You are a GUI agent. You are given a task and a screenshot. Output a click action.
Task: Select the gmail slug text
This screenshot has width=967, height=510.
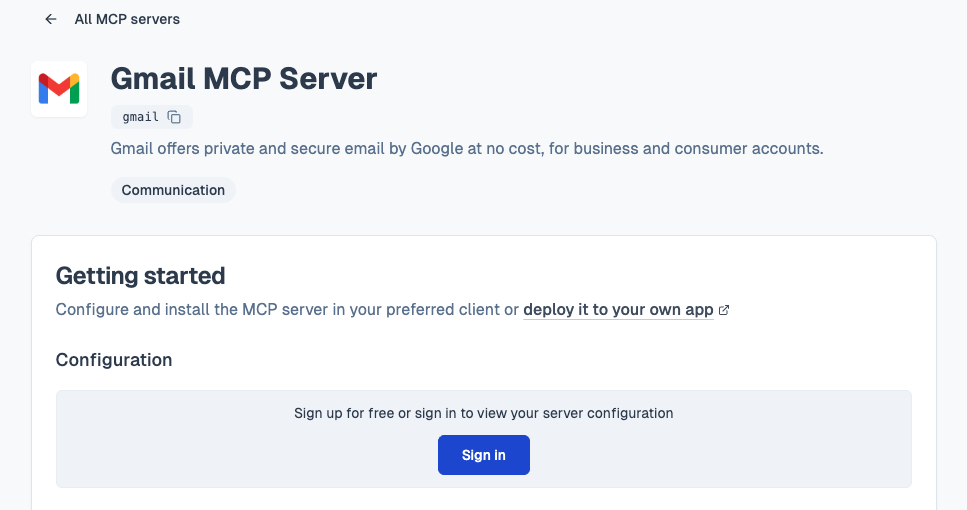pyautogui.click(x=141, y=117)
